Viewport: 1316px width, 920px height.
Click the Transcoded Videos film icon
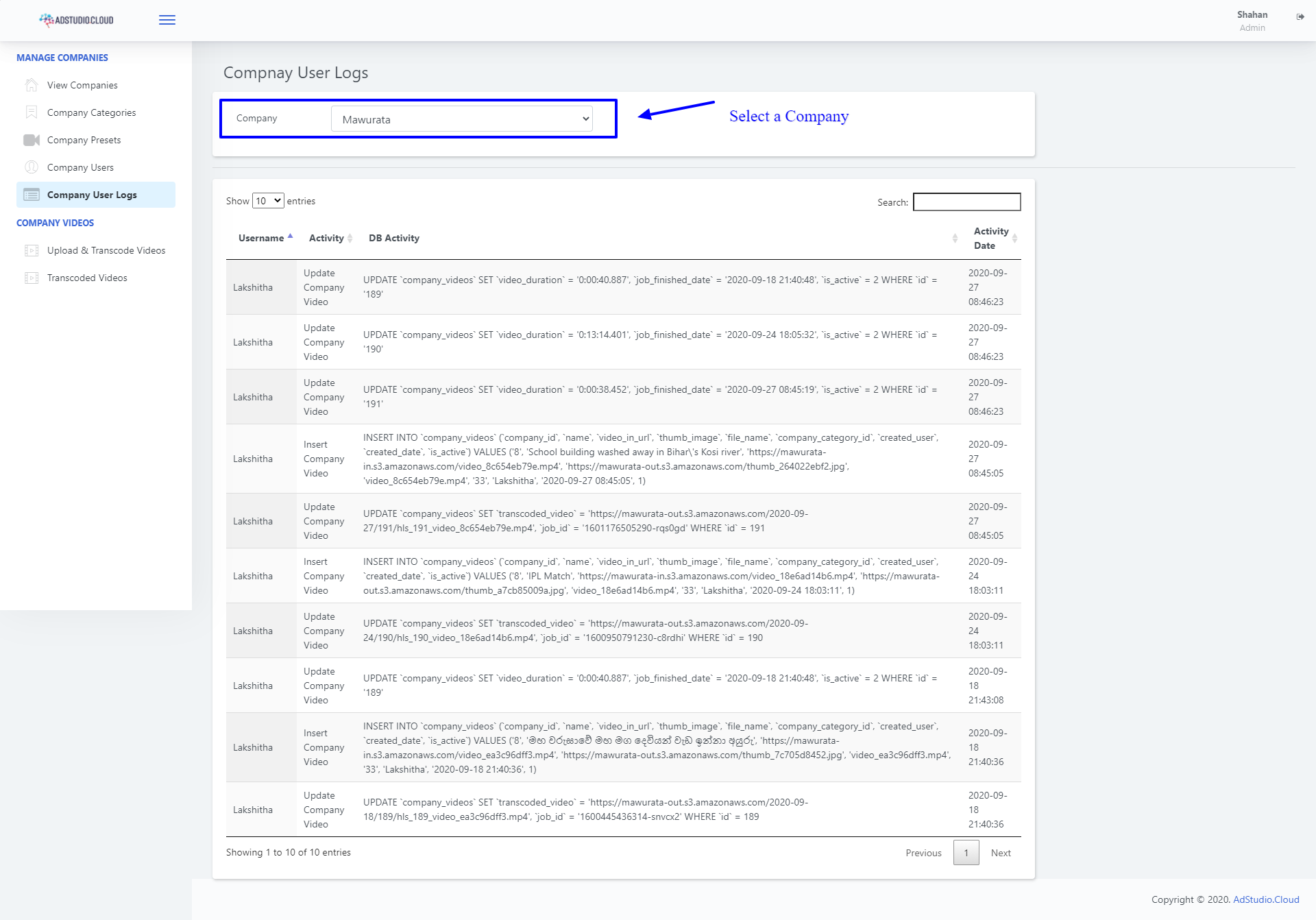click(32, 278)
